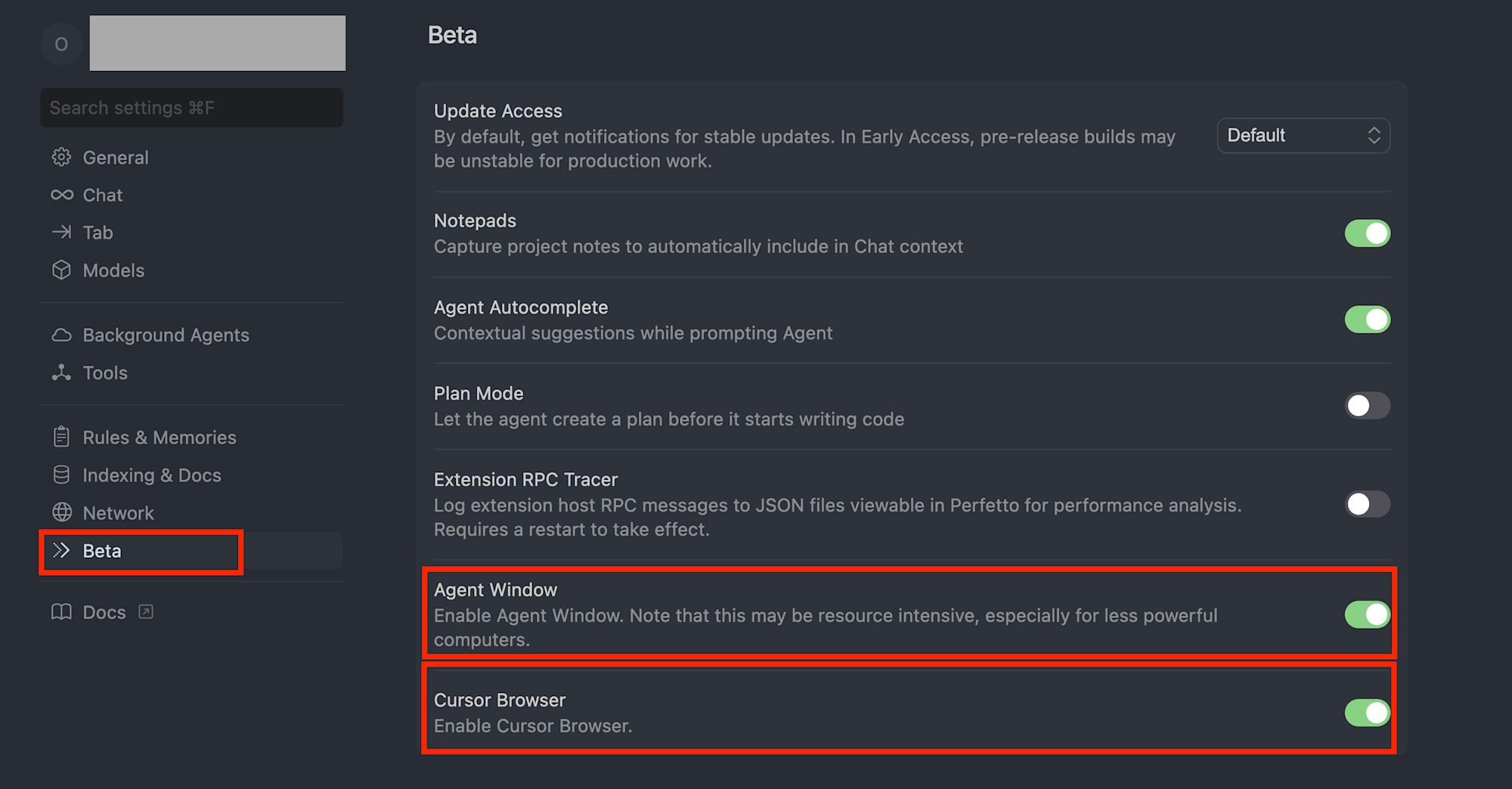Click the Indexing & Docs database icon
The image size is (1512, 789).
pos(61,475)
